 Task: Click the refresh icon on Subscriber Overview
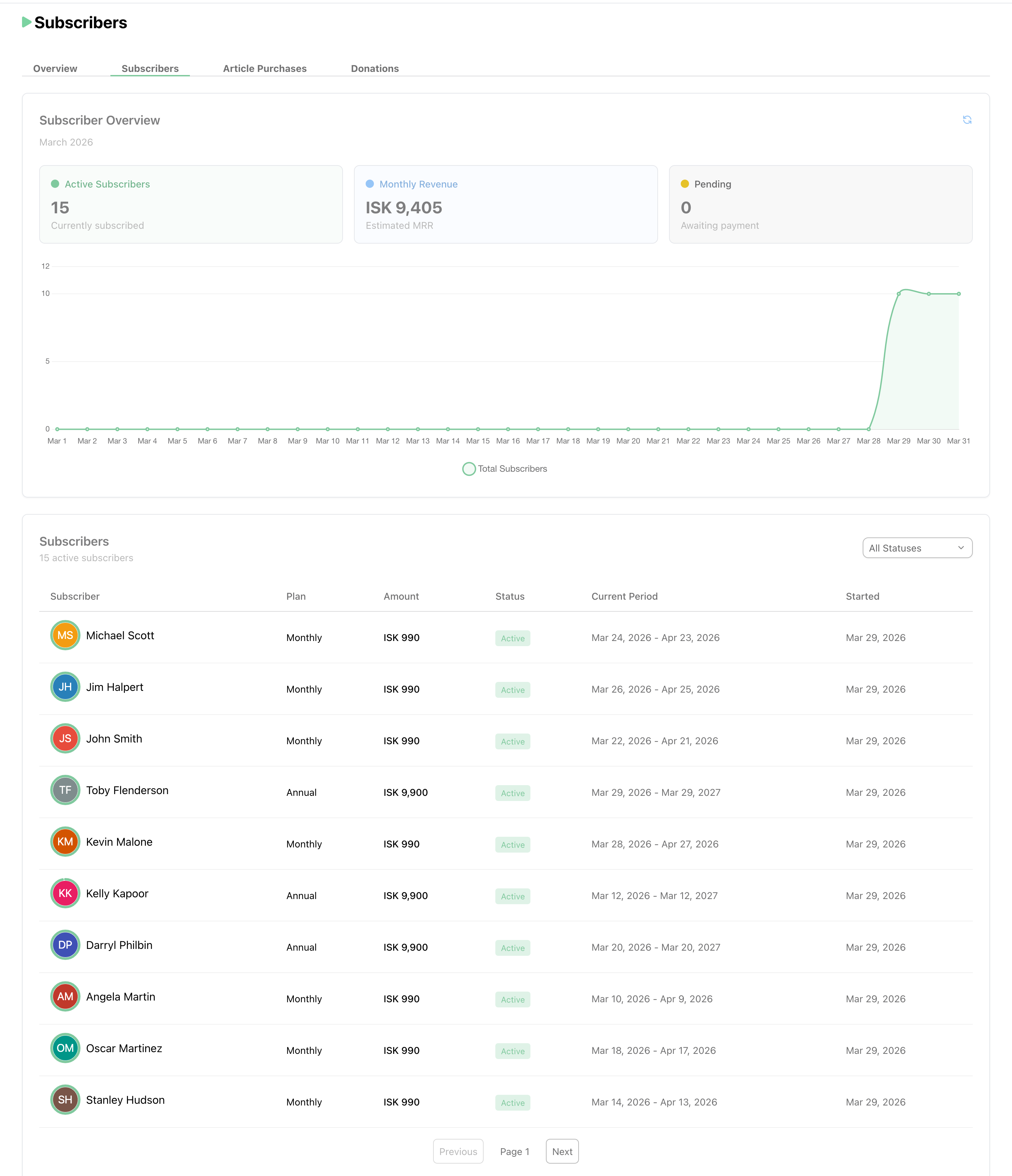tap(967, 120)
